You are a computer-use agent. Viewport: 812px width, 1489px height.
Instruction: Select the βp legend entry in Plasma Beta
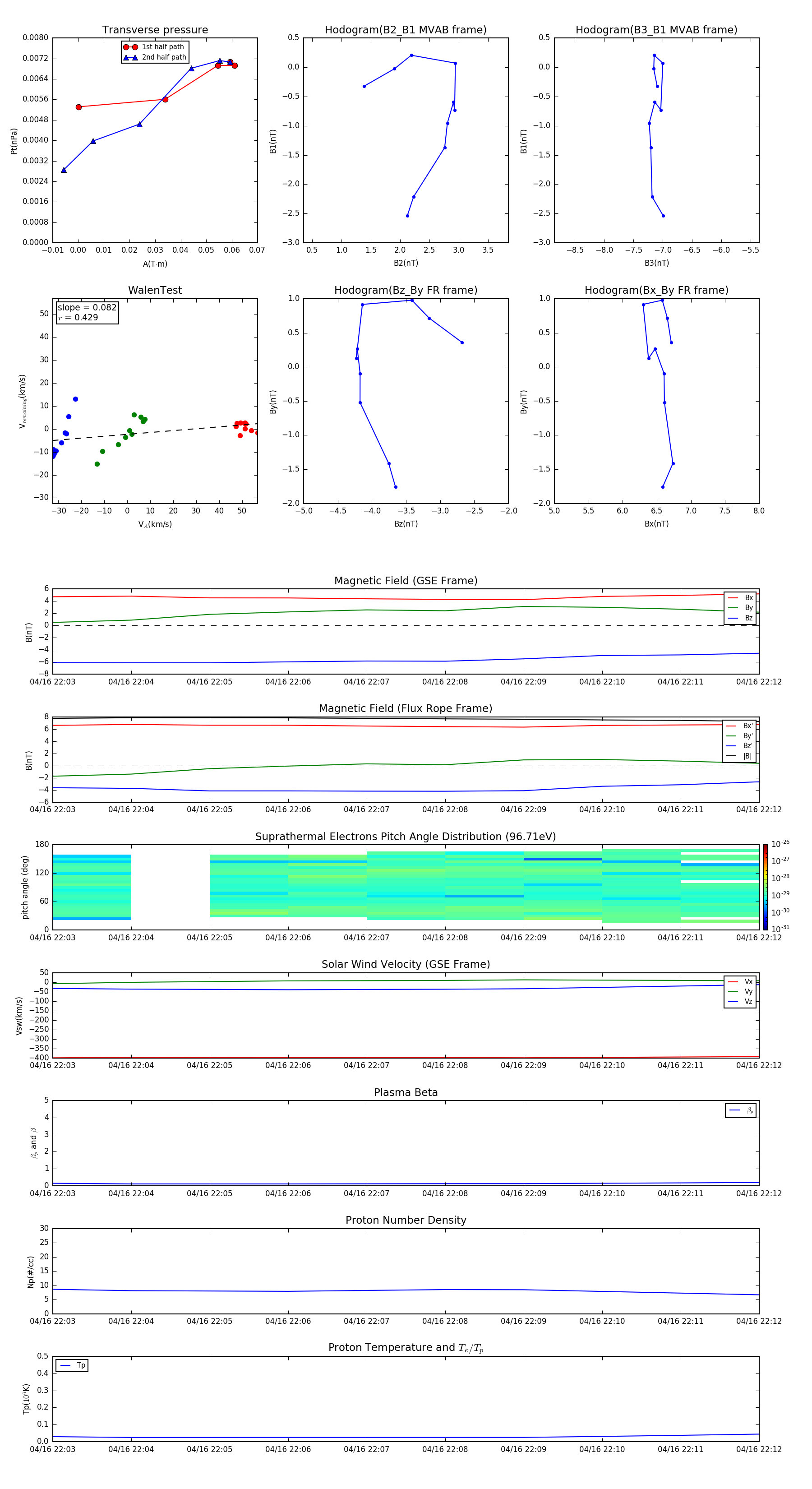tap(742, 1110)
